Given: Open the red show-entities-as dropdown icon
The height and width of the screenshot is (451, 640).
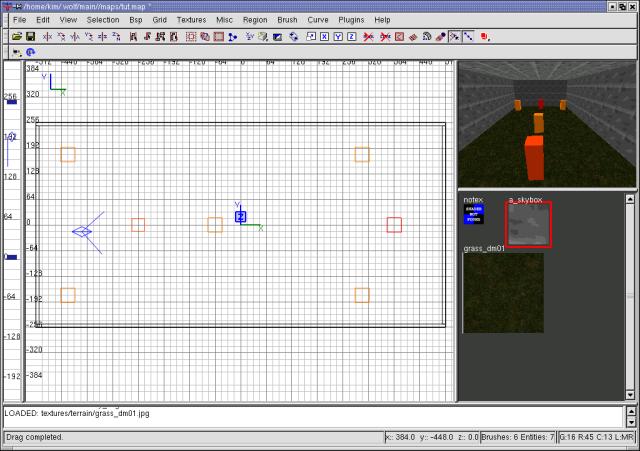Looking at the screenshot, I should click(485, 37).
